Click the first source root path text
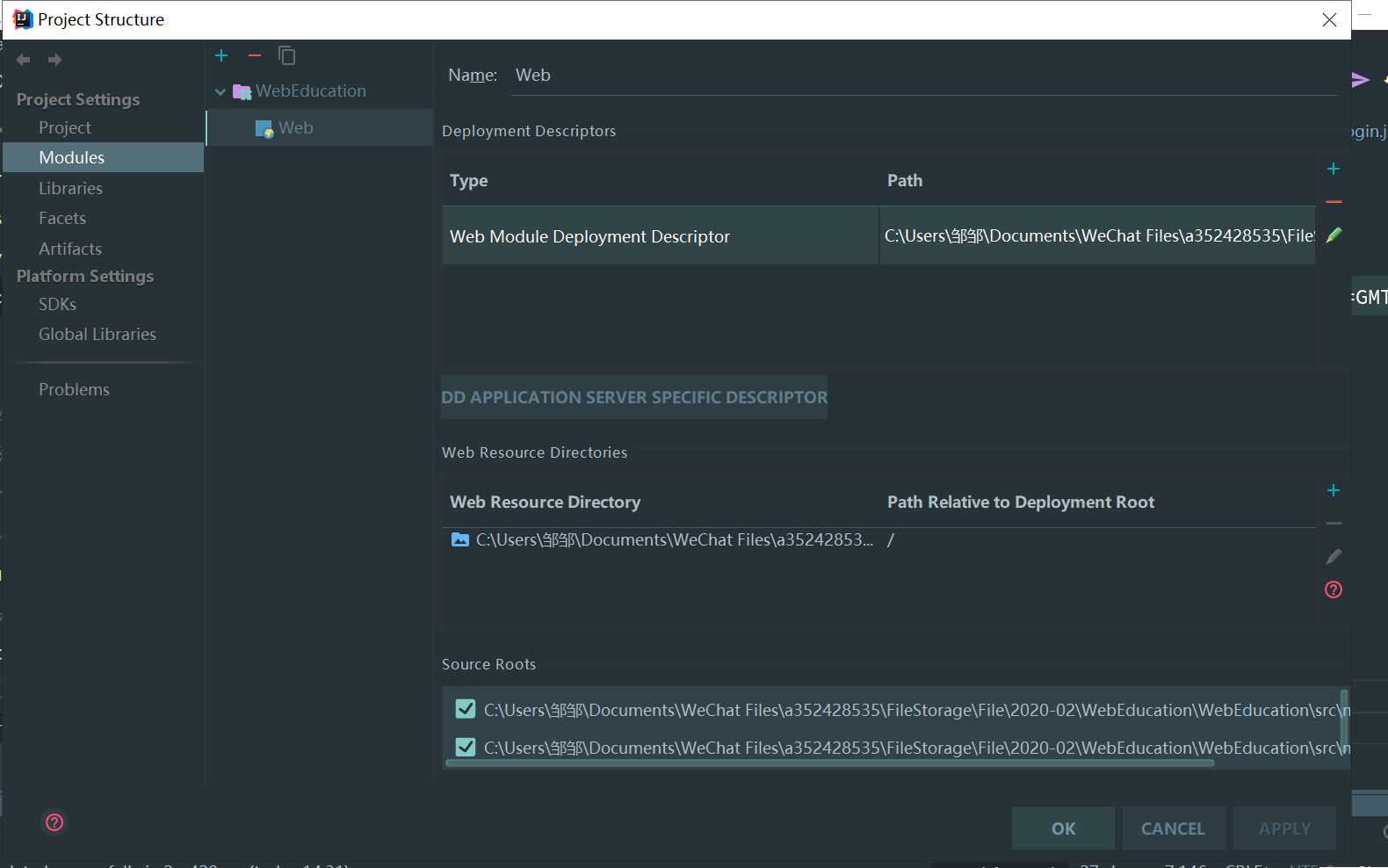1388x868 pixels. point(916,710)
